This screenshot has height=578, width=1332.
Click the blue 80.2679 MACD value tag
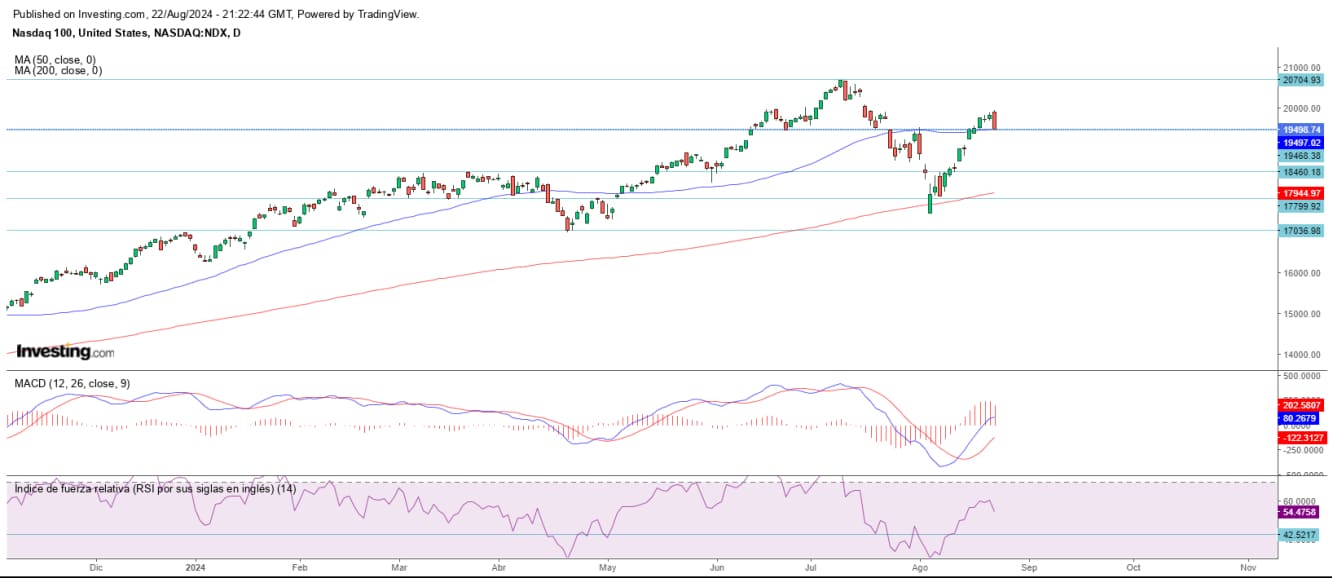tap(1301, 417)
